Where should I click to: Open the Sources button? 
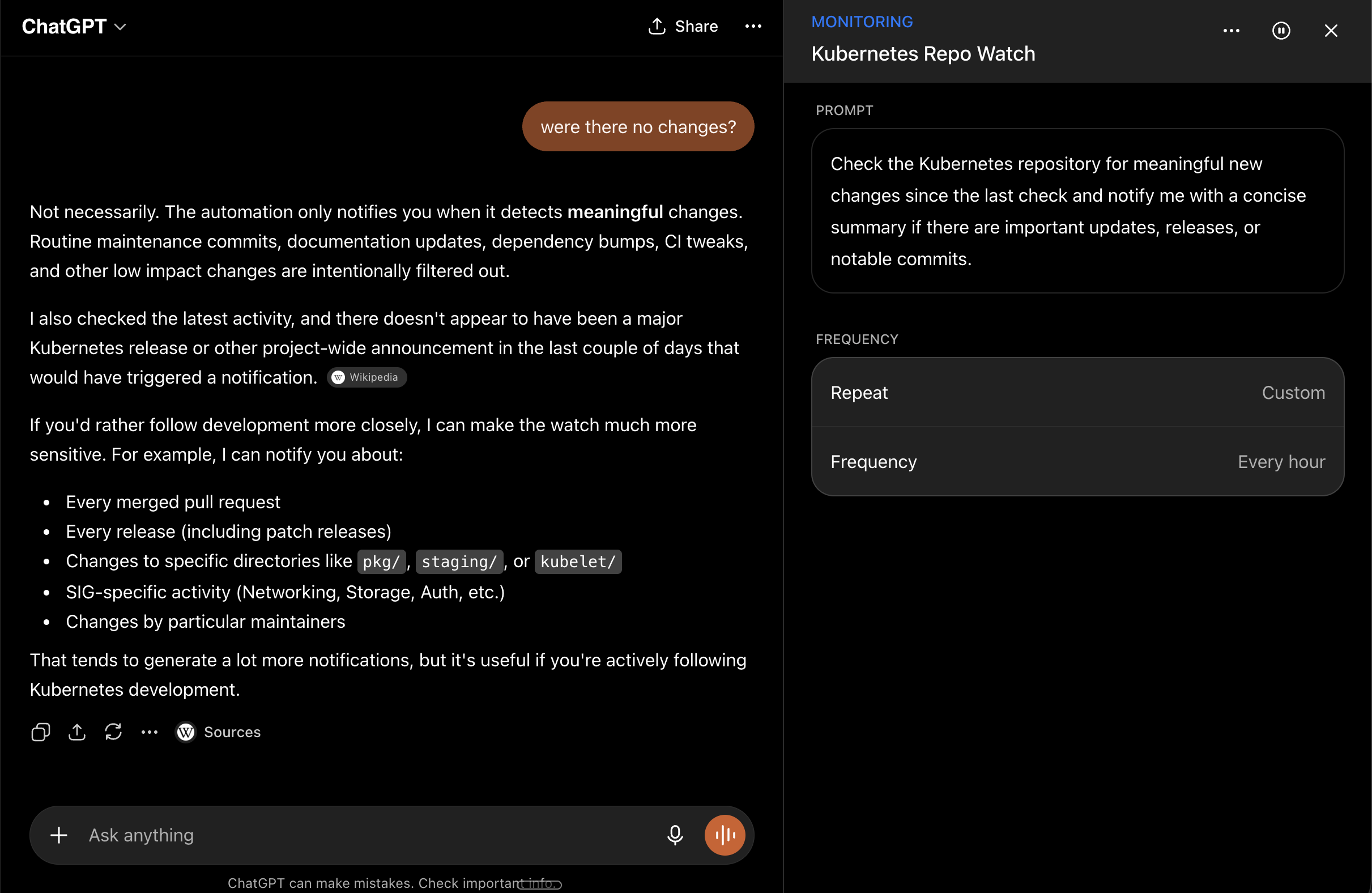[218, 732]
